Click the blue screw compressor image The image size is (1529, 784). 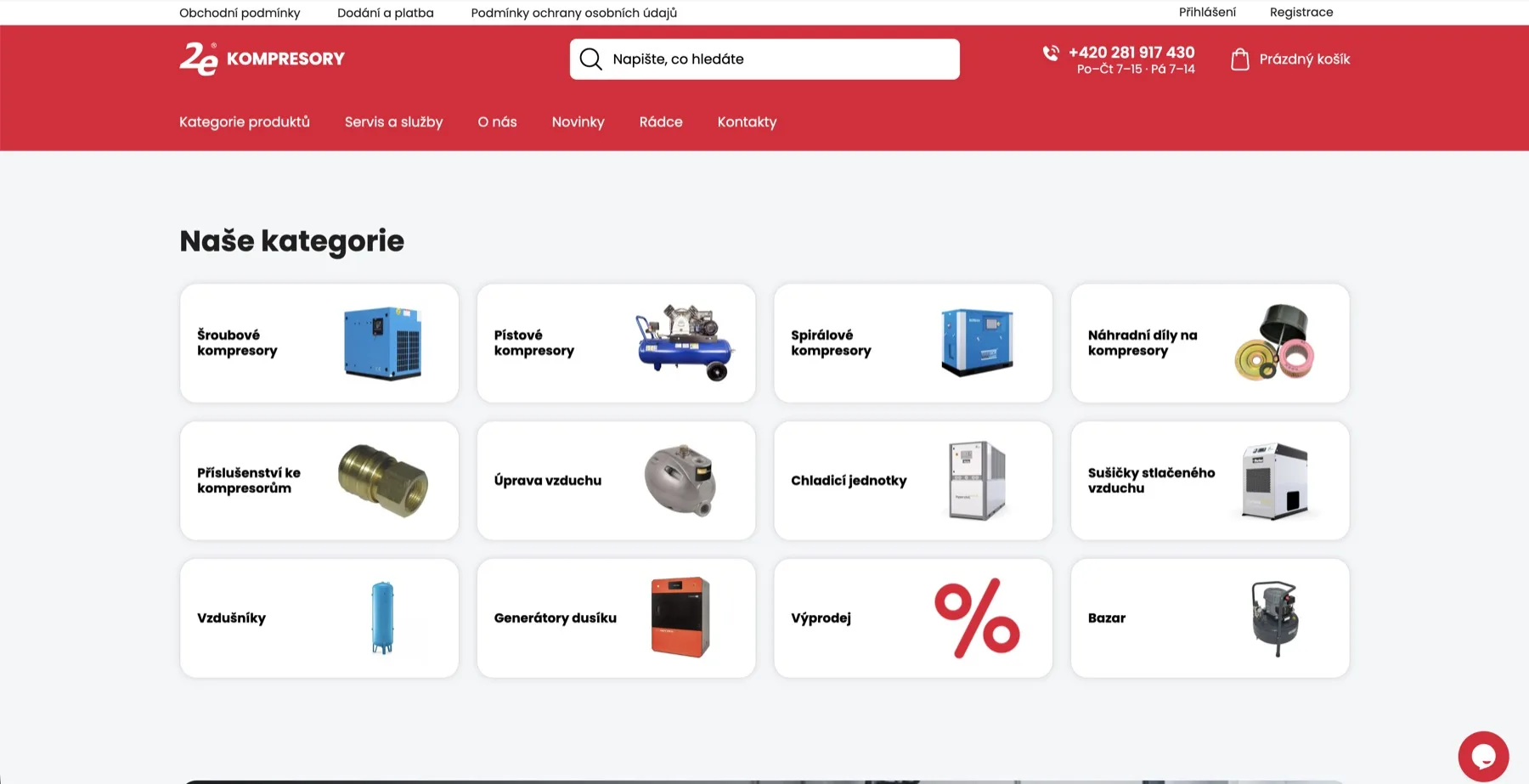(x=383, y=343)
